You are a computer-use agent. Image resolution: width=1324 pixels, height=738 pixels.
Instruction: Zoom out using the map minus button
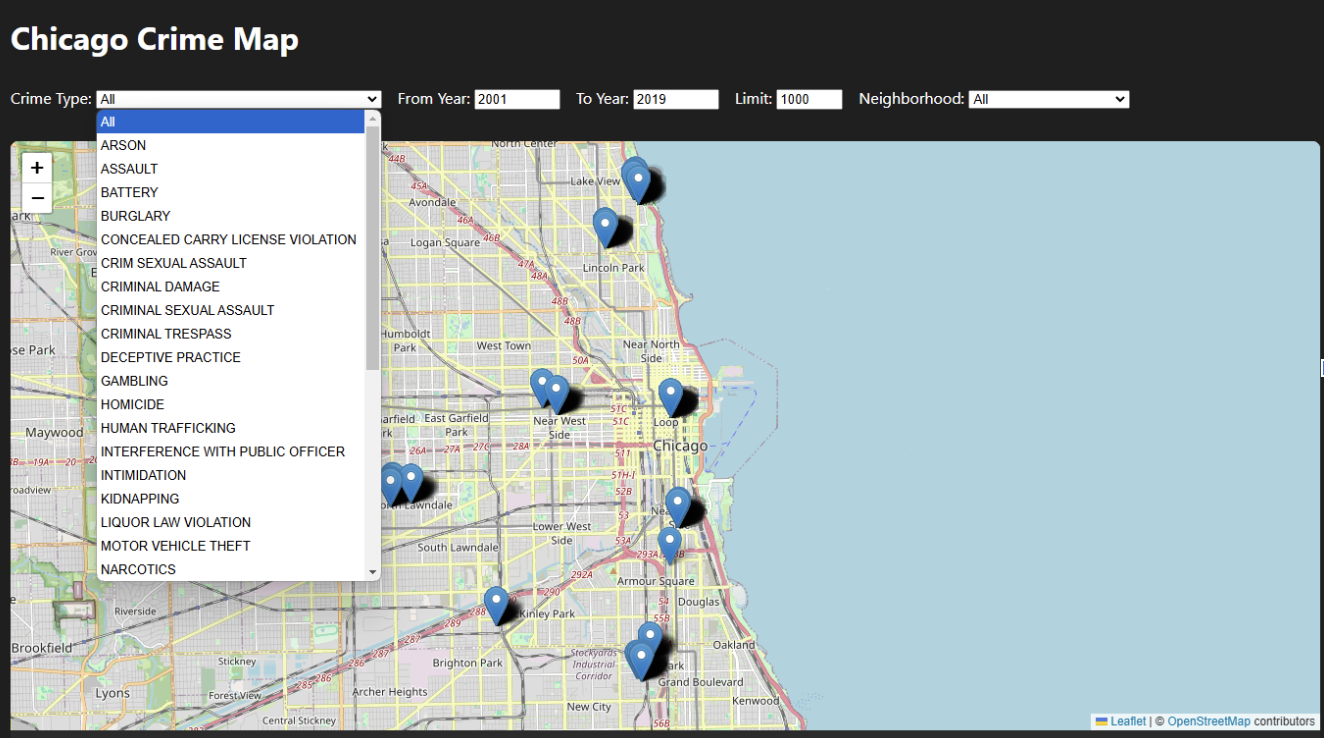tap(37, 197)
